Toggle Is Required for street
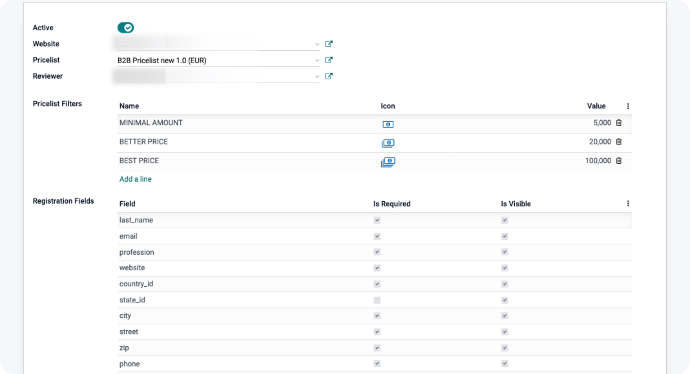The height and width of the screenshot is (374, 690). pyautogui.click(x=377, y=332)
